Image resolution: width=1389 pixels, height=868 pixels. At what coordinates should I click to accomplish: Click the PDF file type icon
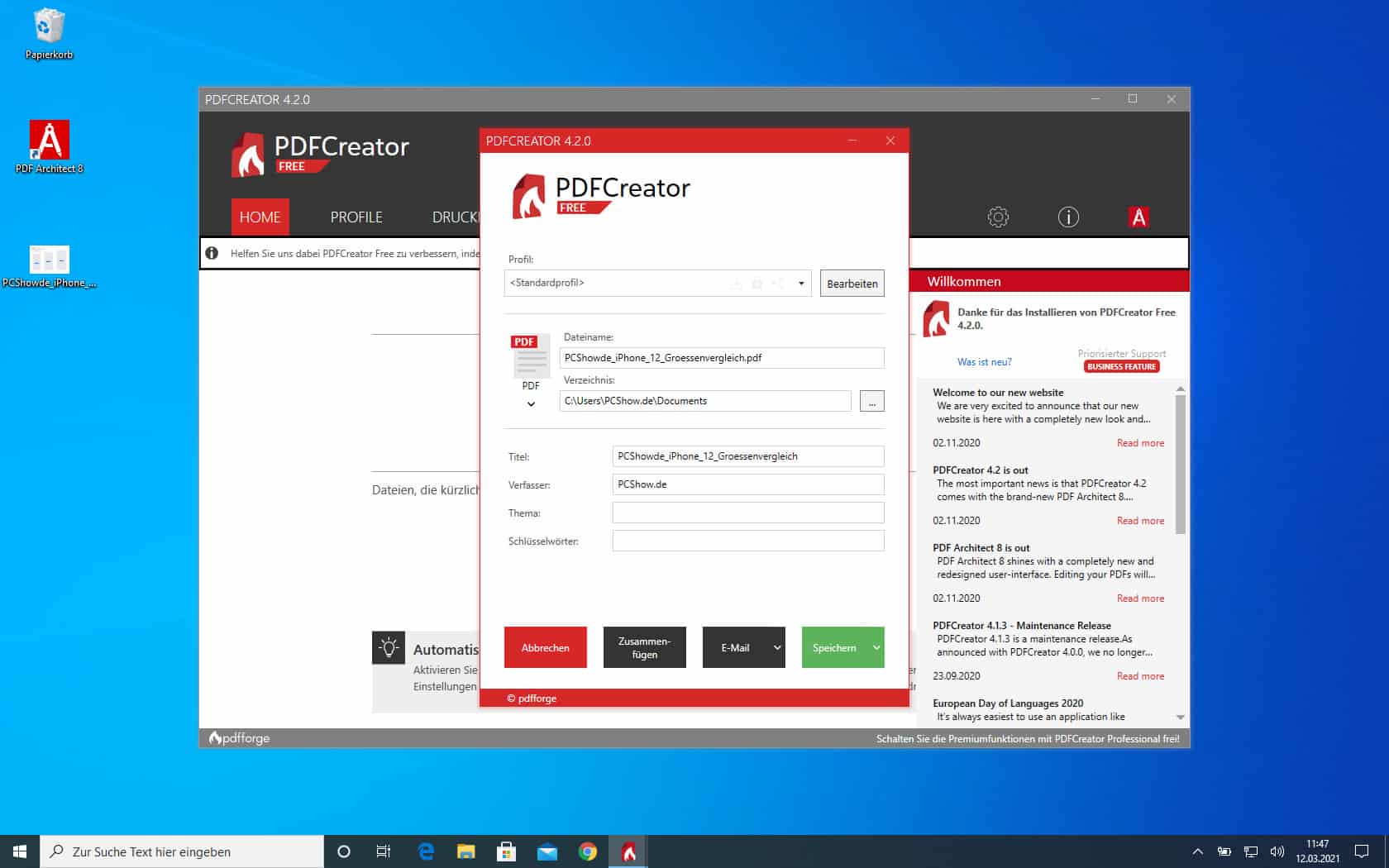pyautogui.click(x=531, y=355)
